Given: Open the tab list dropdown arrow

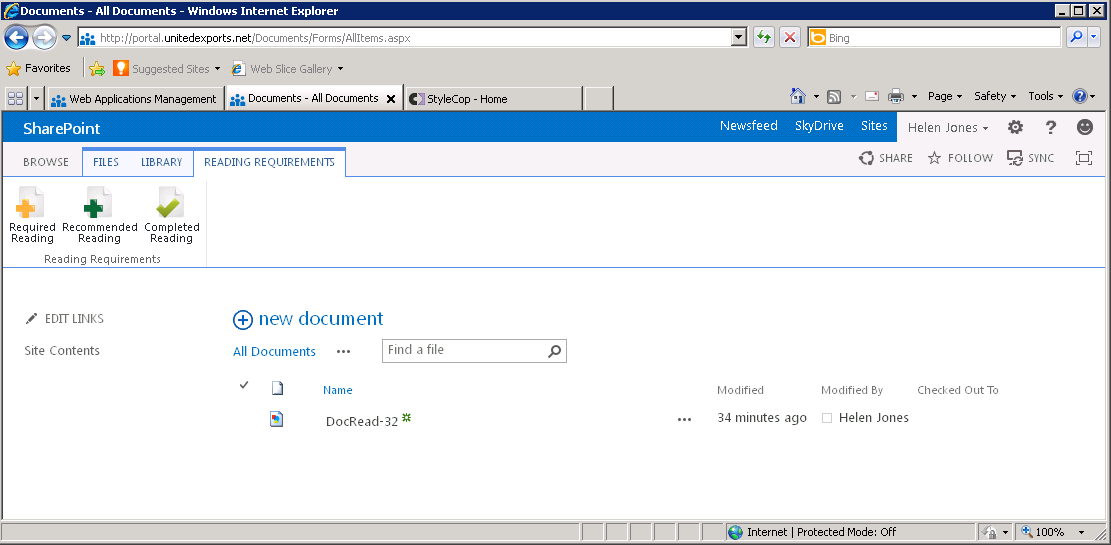Looking at the screenshot, I should pyautogui.click(x=37, y=99).
